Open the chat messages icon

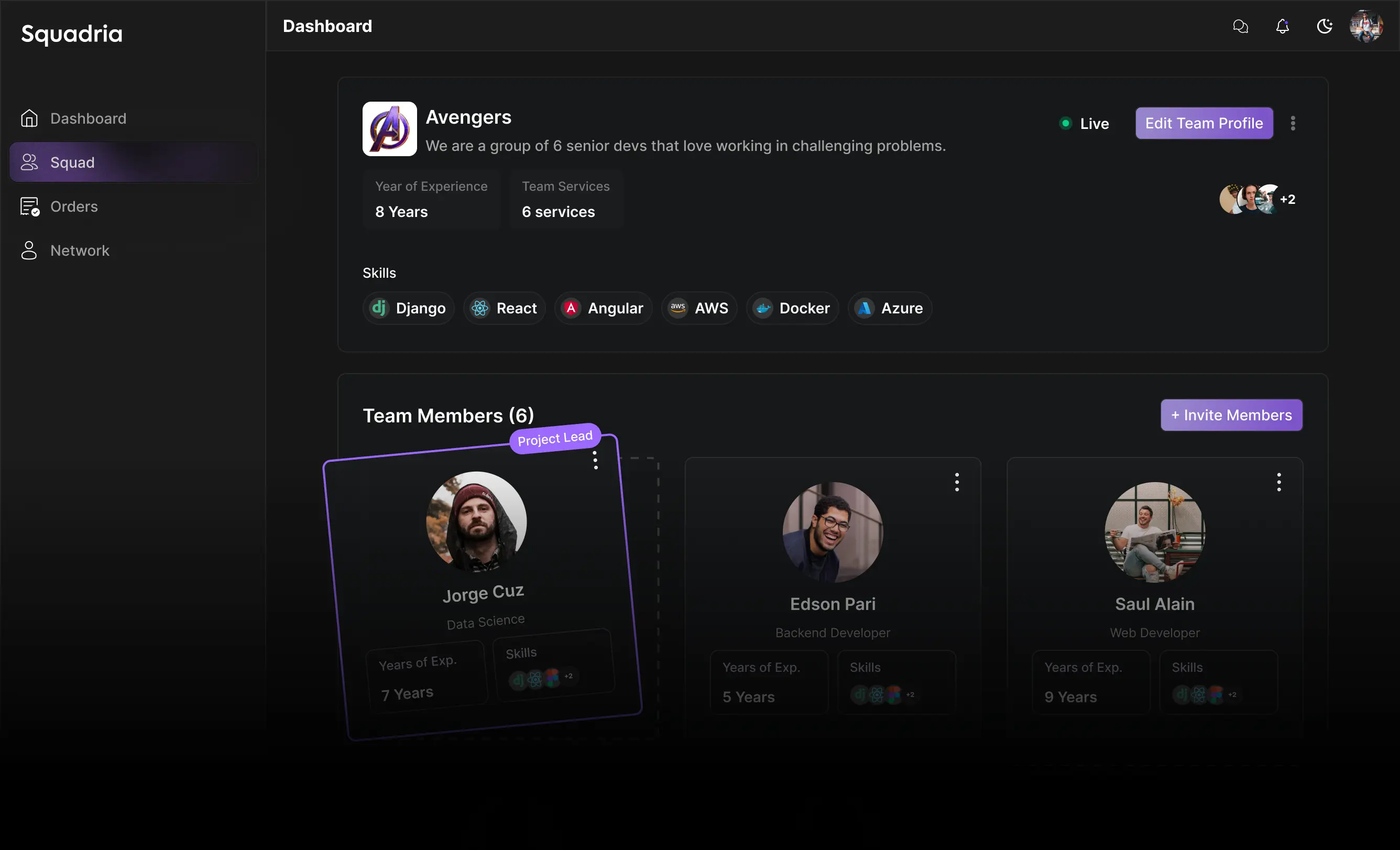coord(1240,26)
